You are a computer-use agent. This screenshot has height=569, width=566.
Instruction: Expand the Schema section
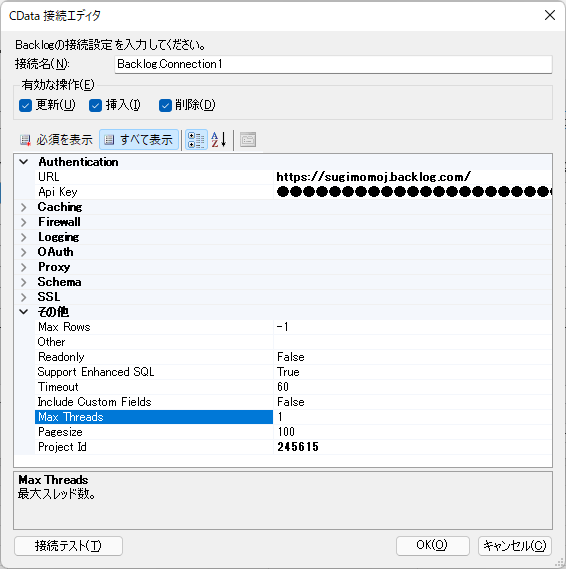coord(24,282)
